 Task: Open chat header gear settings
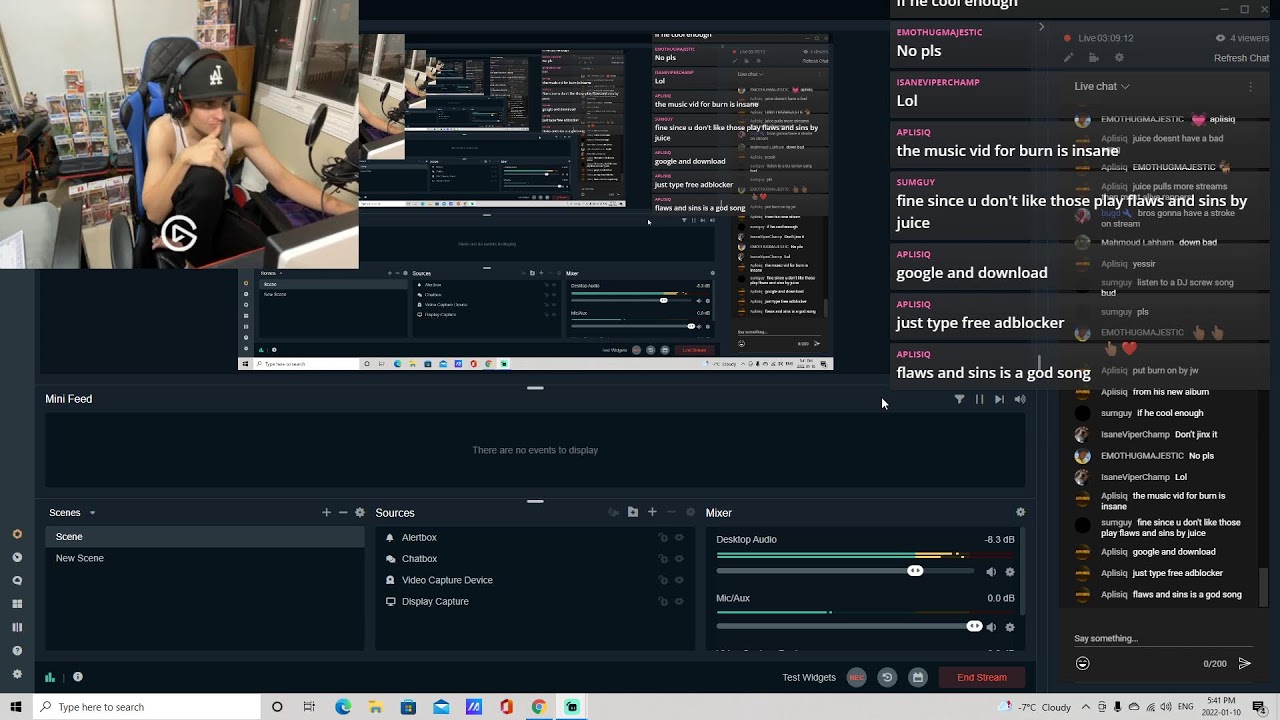(x=1119, y=58)
